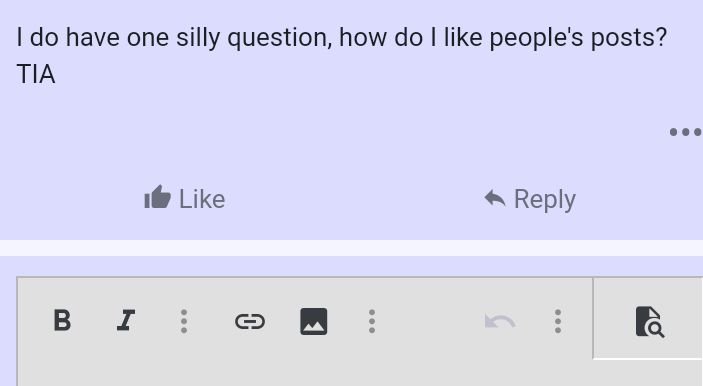Click the 'TIA' text line
Image resolution: width=703 pixels, height=386 pixels.
[x=36, y=74]
